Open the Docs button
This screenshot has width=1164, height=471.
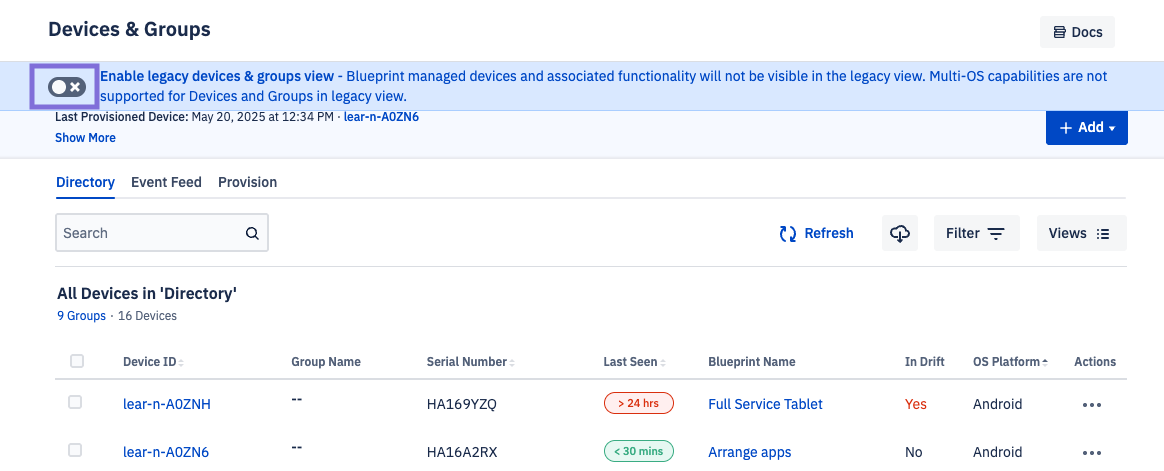[x=1077, y=32]
